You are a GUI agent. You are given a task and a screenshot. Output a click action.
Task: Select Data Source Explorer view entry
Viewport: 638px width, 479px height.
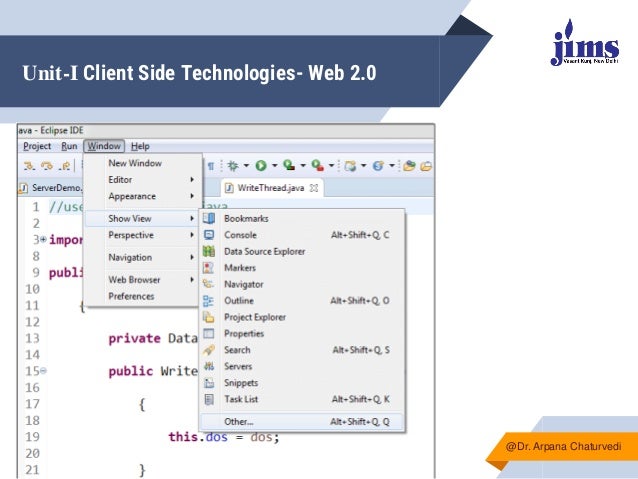pos(302,252)
